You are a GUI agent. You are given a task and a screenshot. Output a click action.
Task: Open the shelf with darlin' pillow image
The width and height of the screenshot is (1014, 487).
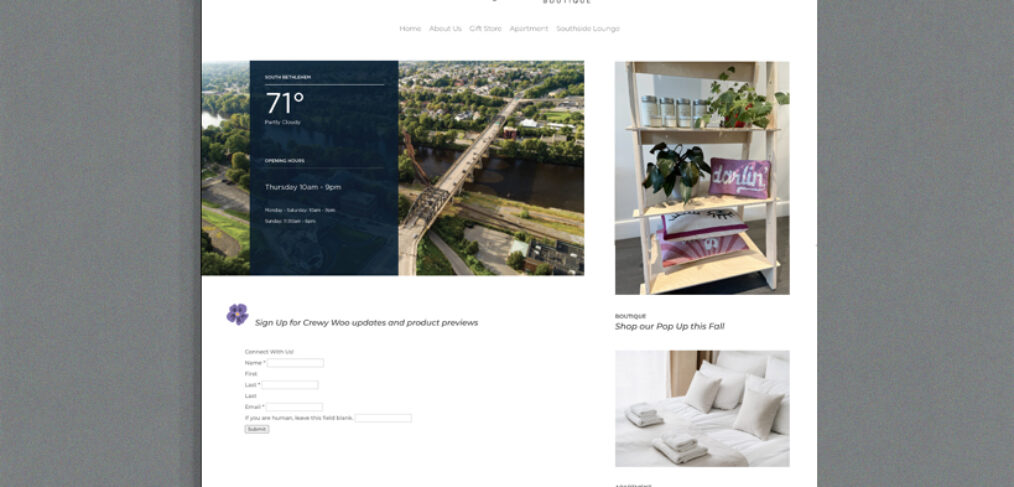[702, 178]
